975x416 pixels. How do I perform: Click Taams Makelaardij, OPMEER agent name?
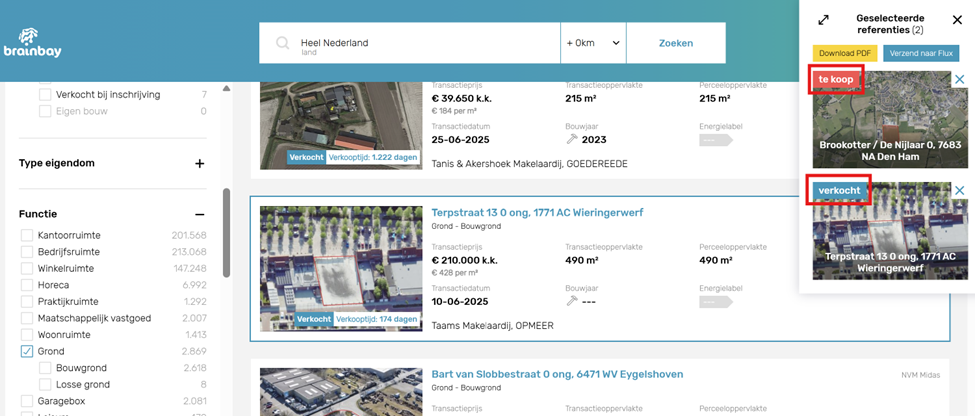tap(492, 326)
